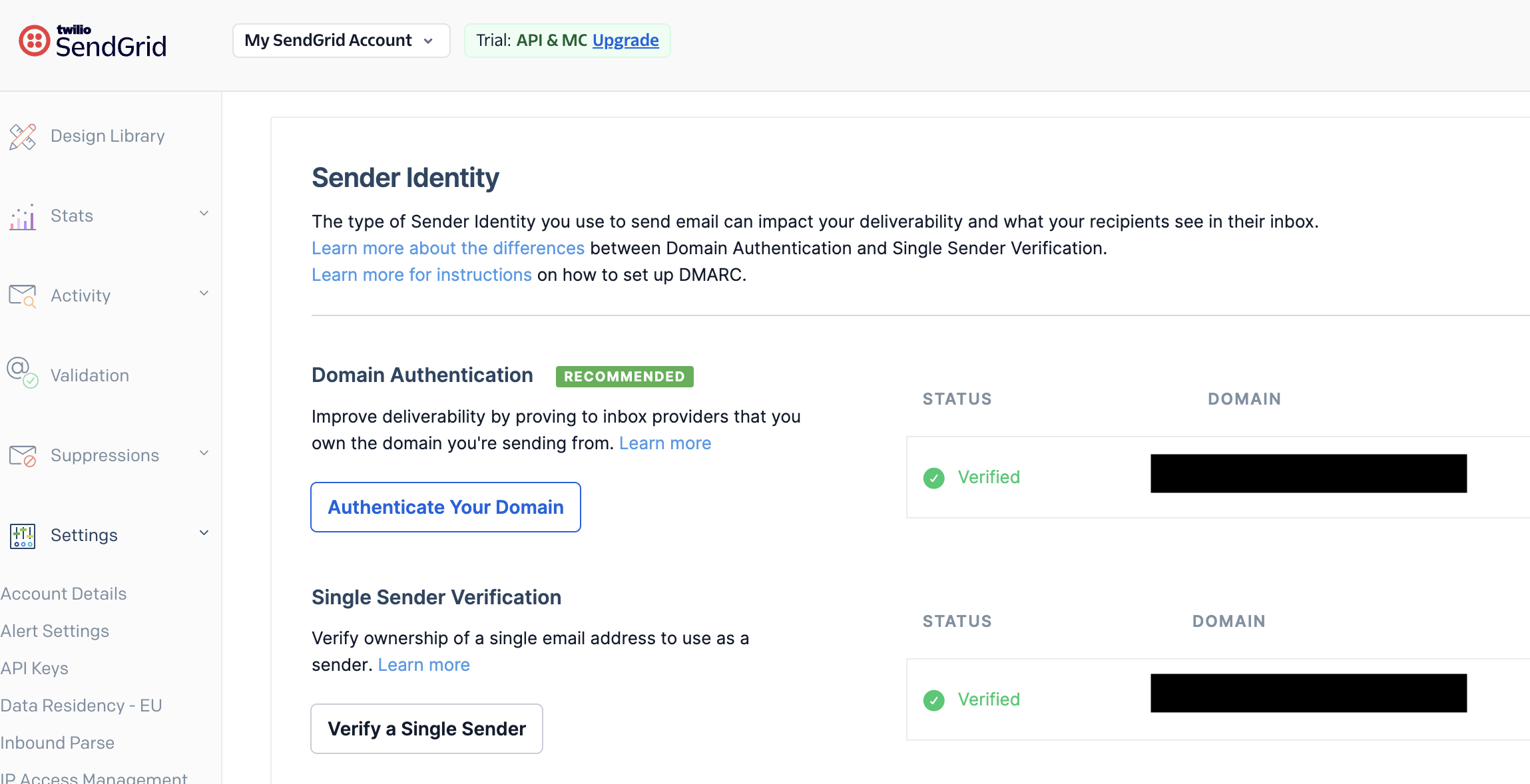Image resolution: width=1530 pixels, height=784 pixels.
Task: Click the Authenticate Your Domain button
Action: click(x=445, y=507)
